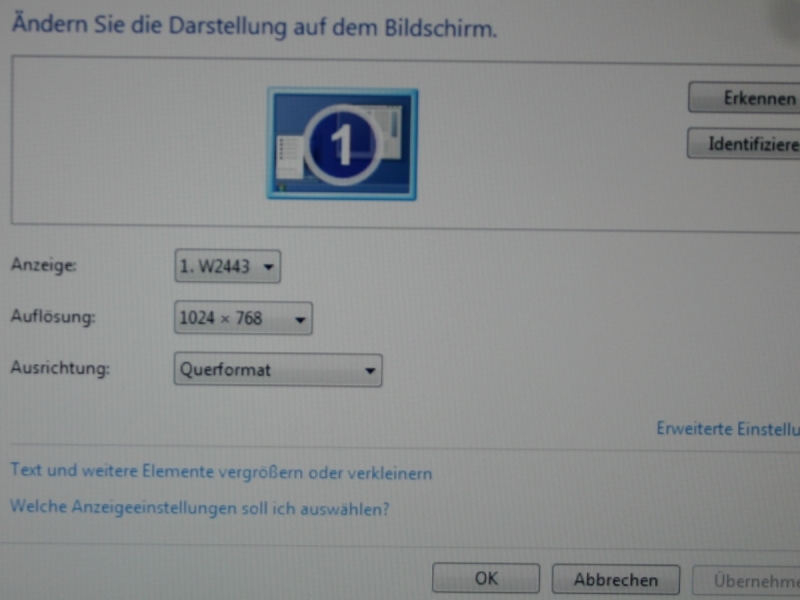Open the Auflösung dropdown showing 1024 × 768
800x600 pixels.
click(243, 318)
